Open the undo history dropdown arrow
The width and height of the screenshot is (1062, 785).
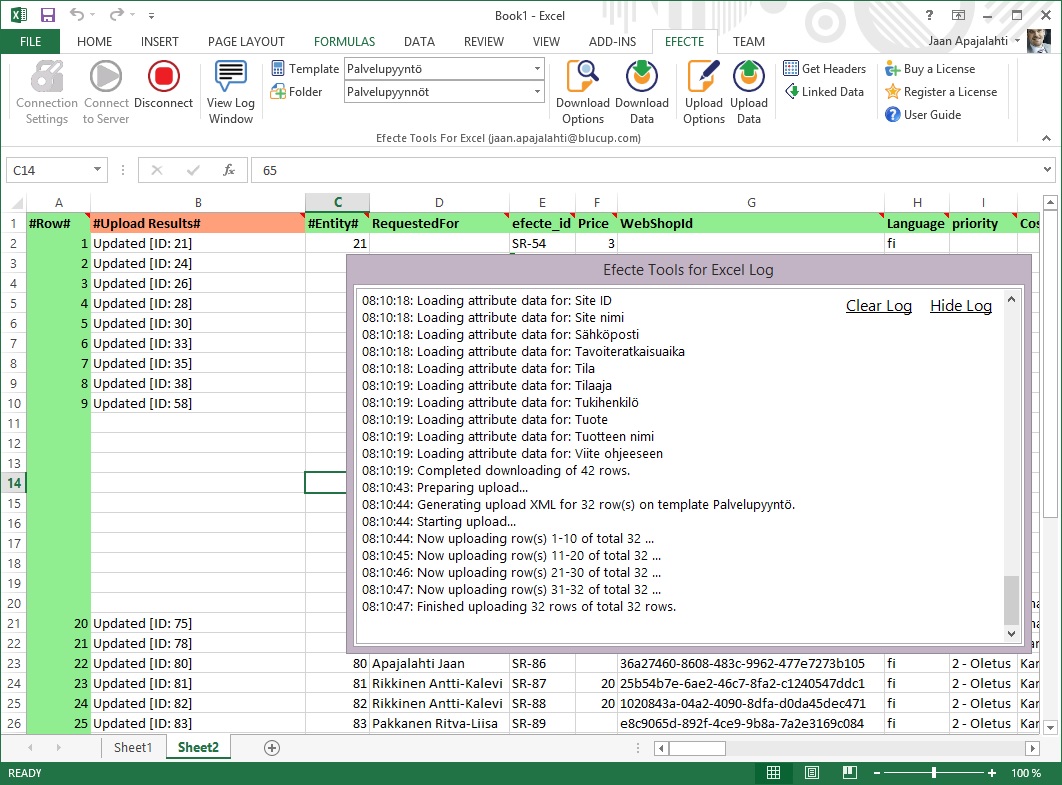(93, 15)
